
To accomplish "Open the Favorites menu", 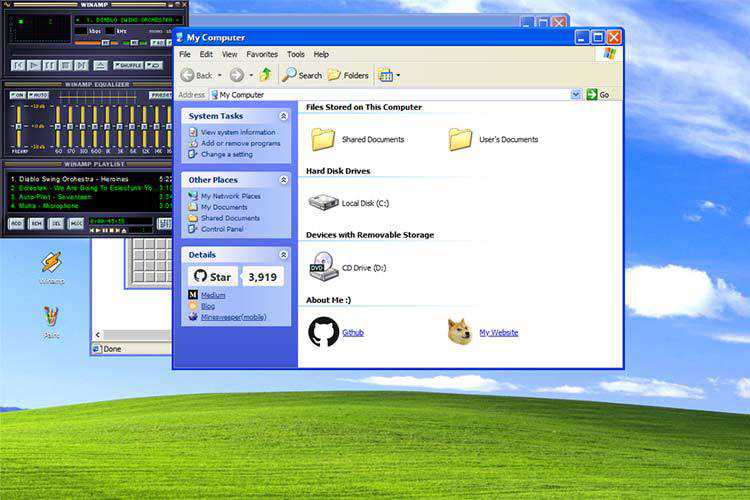I will tap(262, 54).
